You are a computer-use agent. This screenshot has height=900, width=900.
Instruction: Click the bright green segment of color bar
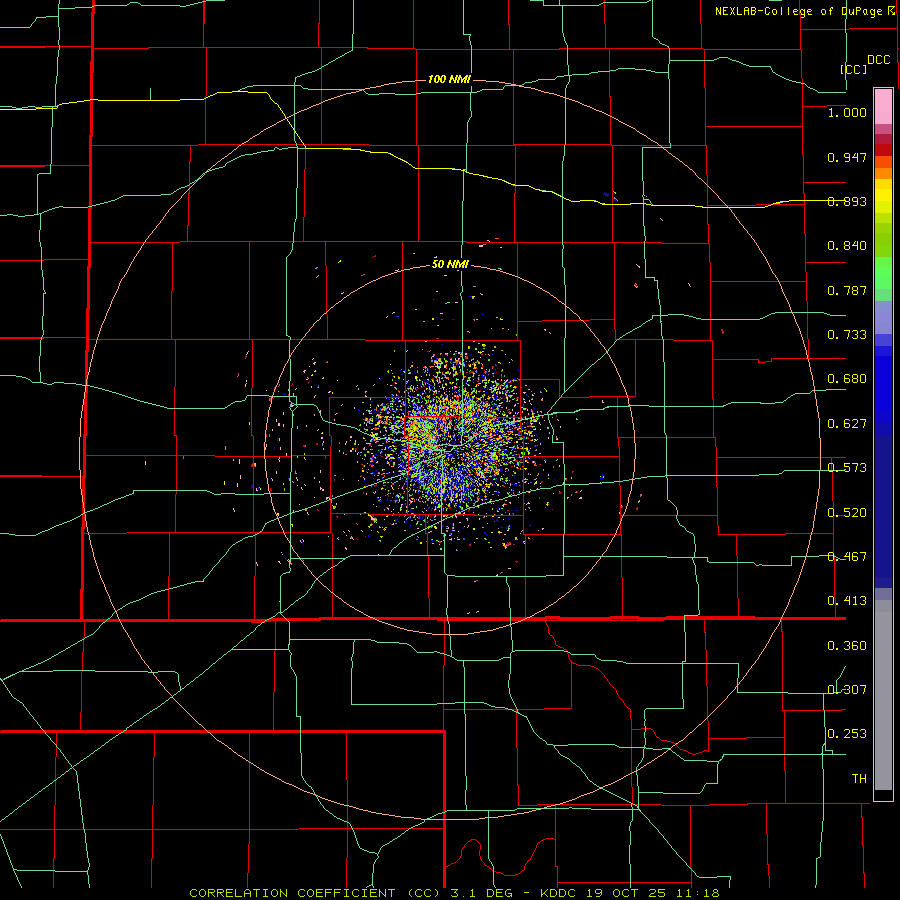(x=883, y=273)
